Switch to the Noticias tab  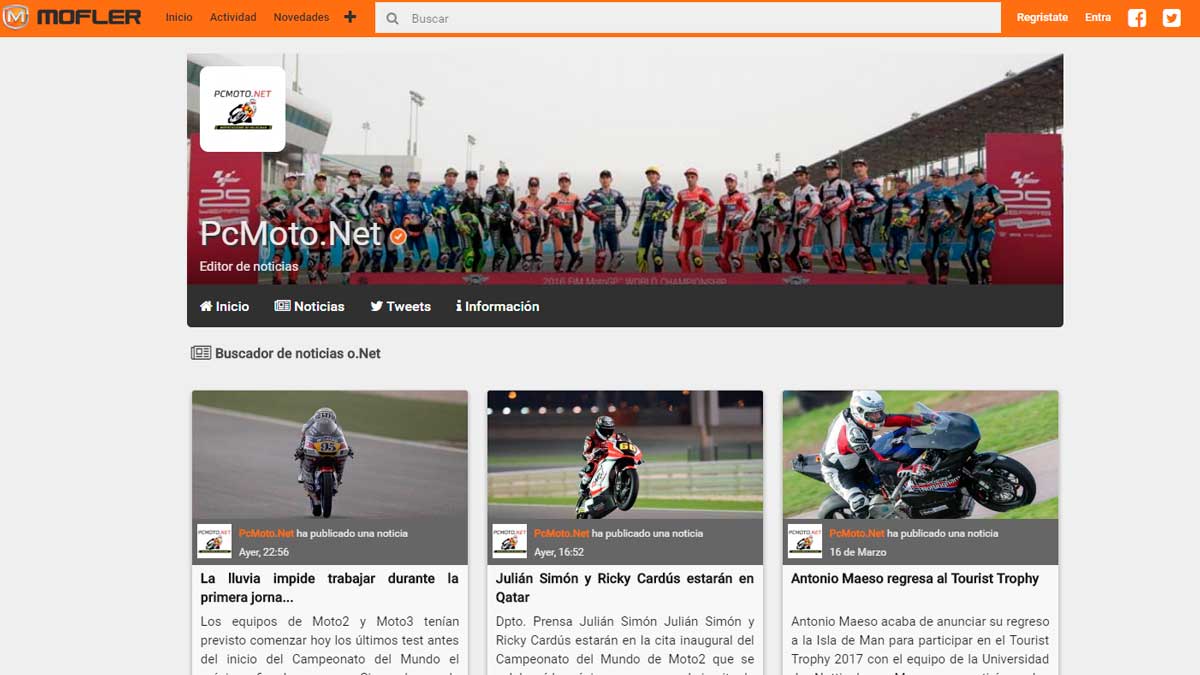coord(309,306)
